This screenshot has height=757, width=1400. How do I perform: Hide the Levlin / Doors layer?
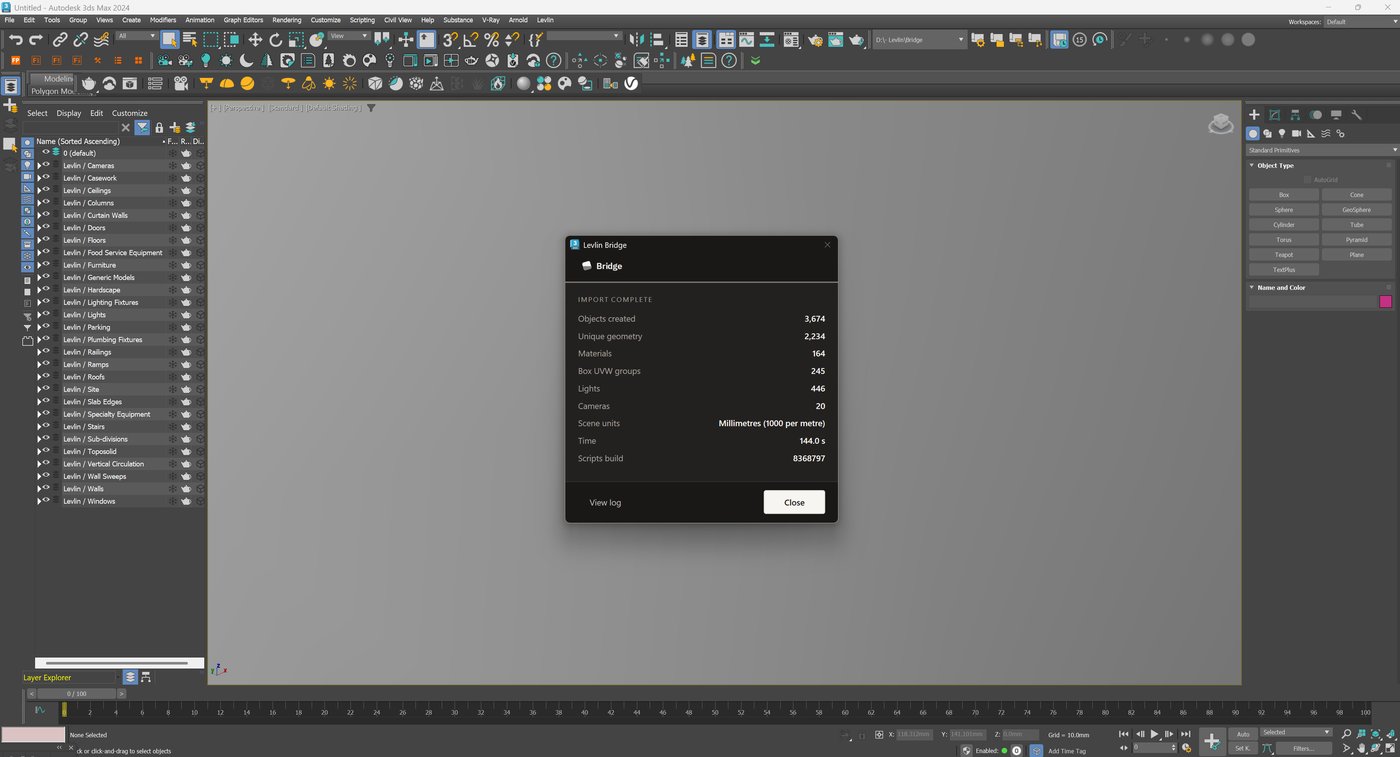(46, 227)
